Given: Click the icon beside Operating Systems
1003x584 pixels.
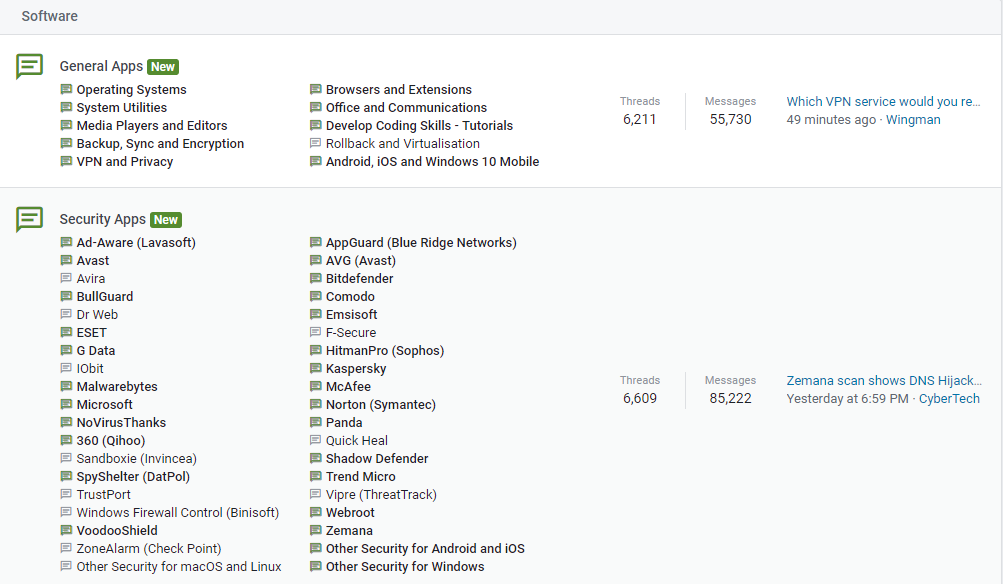Looking at the screenshot, I should [67, 90].
